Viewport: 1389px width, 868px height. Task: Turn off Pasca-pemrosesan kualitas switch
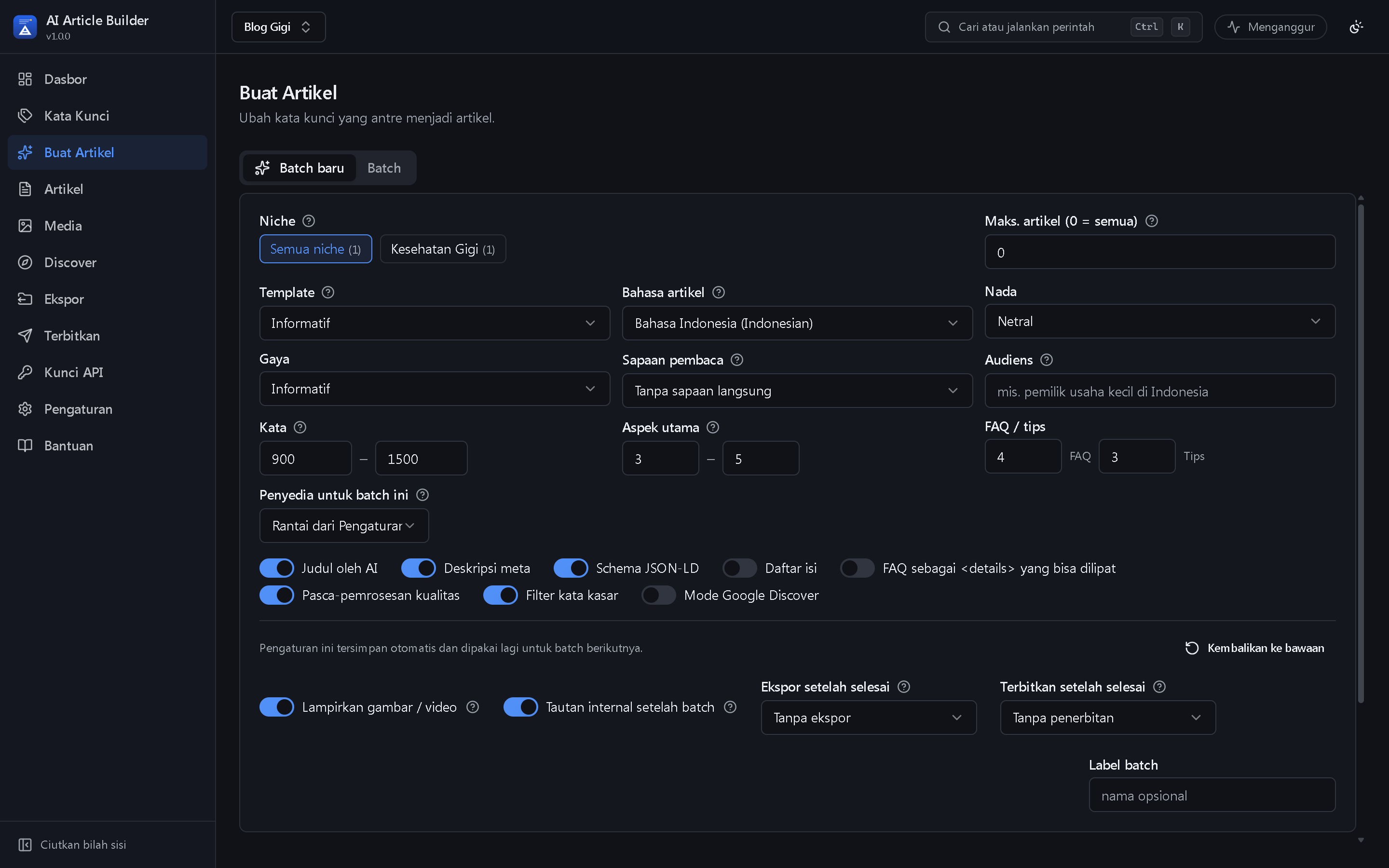tap(277, 595)
